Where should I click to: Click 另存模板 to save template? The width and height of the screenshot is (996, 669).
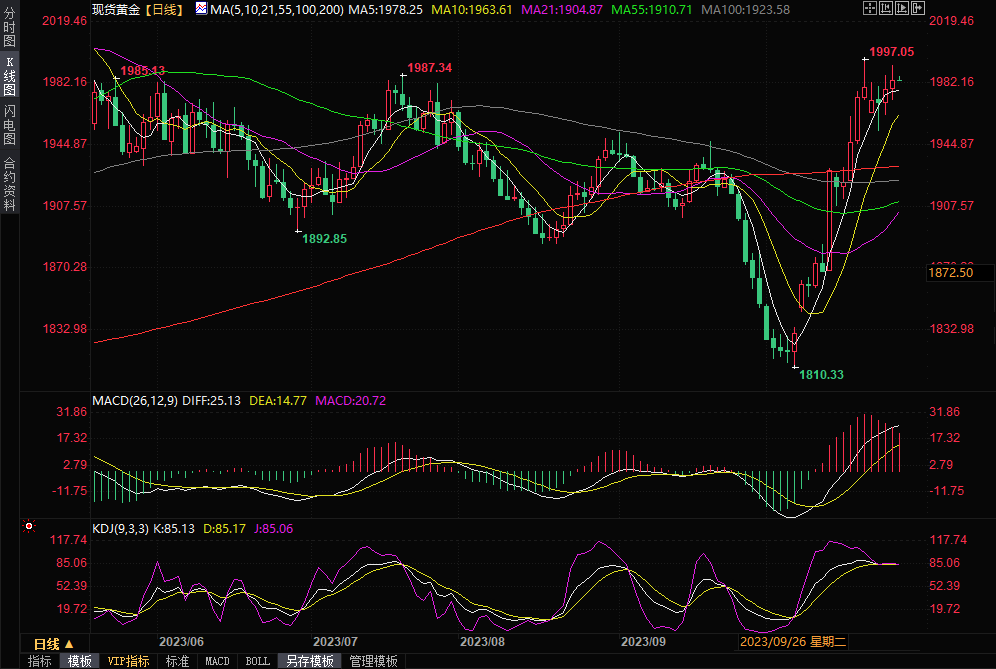(309, 661)
